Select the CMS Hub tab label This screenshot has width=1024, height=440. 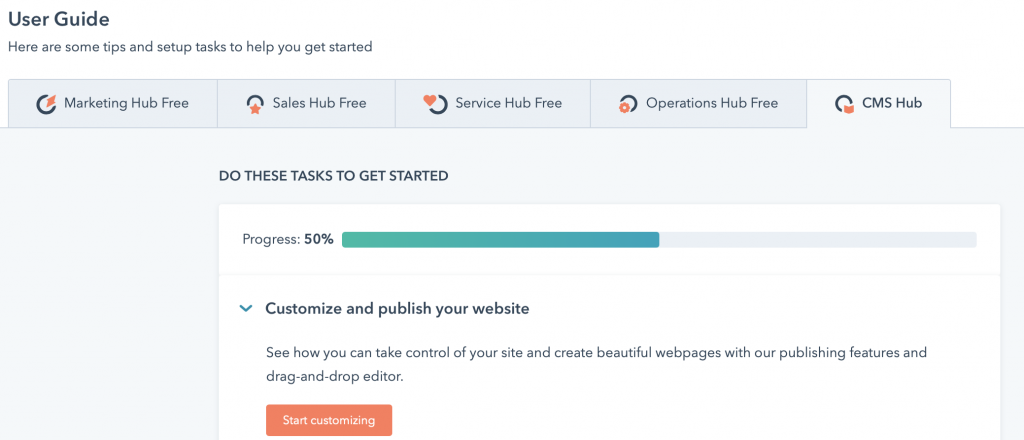(x=892, y=103)
